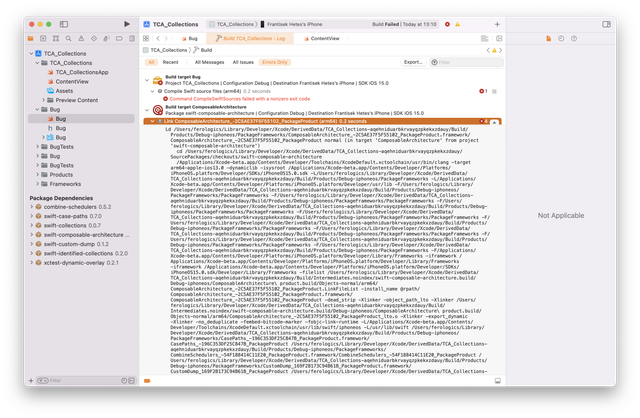Select the Recent scope filter
Screen dimensions: 640x418
click(171, 62)
